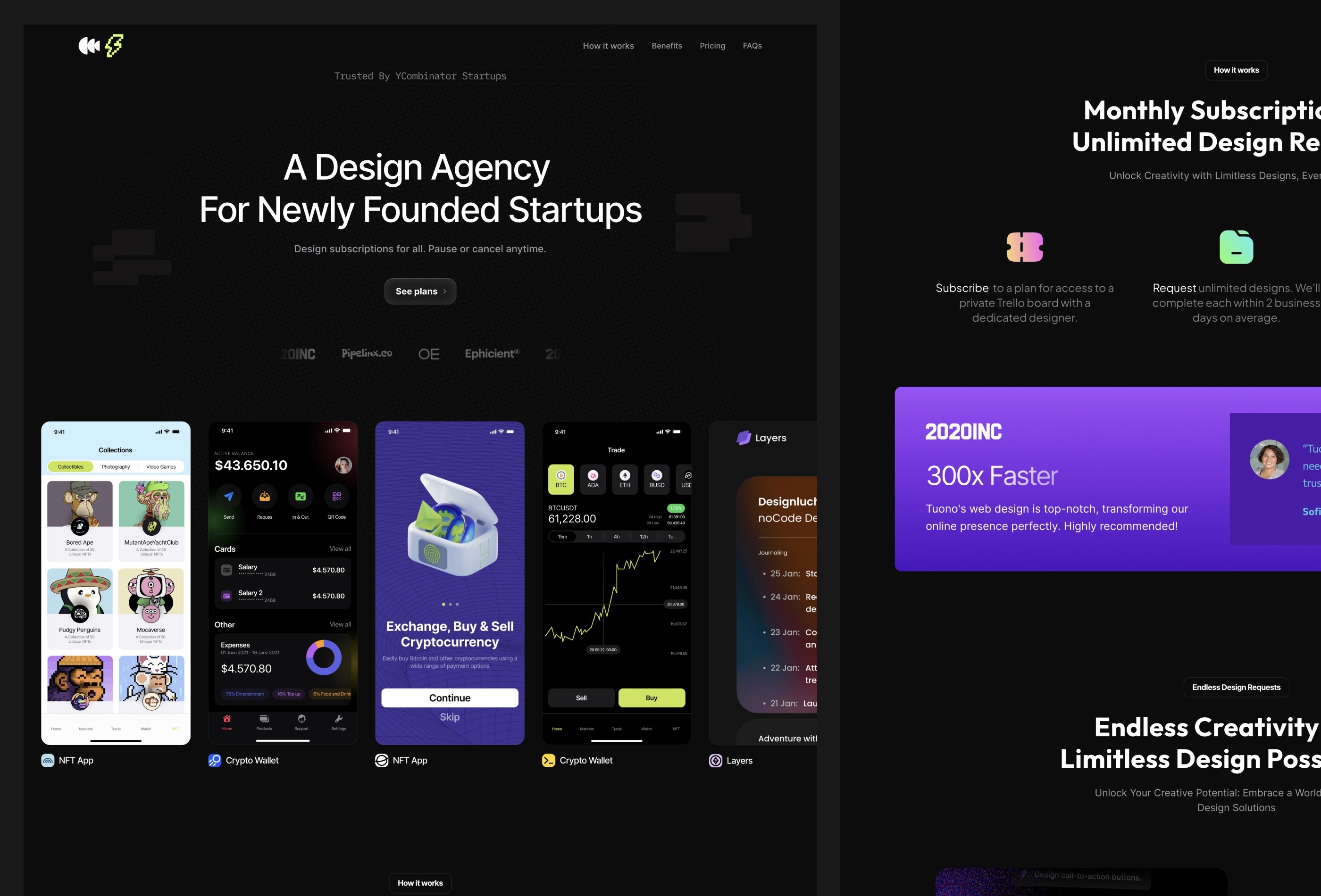Viewport: 1321px width, 896px height.
Task: Open the FAQs section tab
Action: pyautogui.click(x=752, y=45)
